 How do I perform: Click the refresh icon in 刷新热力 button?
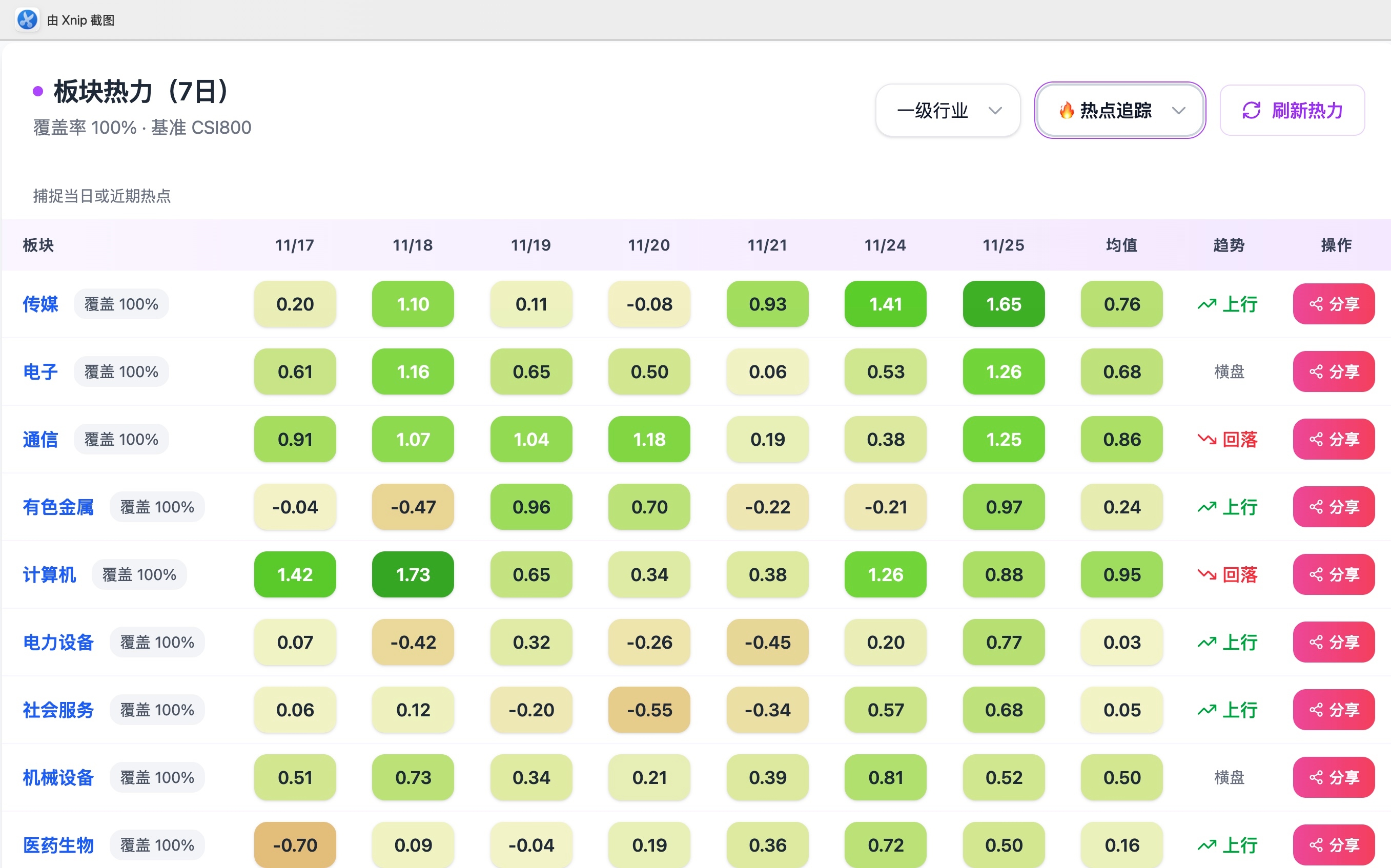click(1251, 110)
